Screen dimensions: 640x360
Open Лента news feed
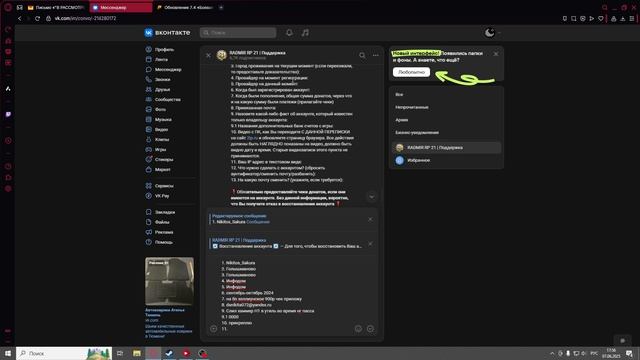(x=161, y=60)
